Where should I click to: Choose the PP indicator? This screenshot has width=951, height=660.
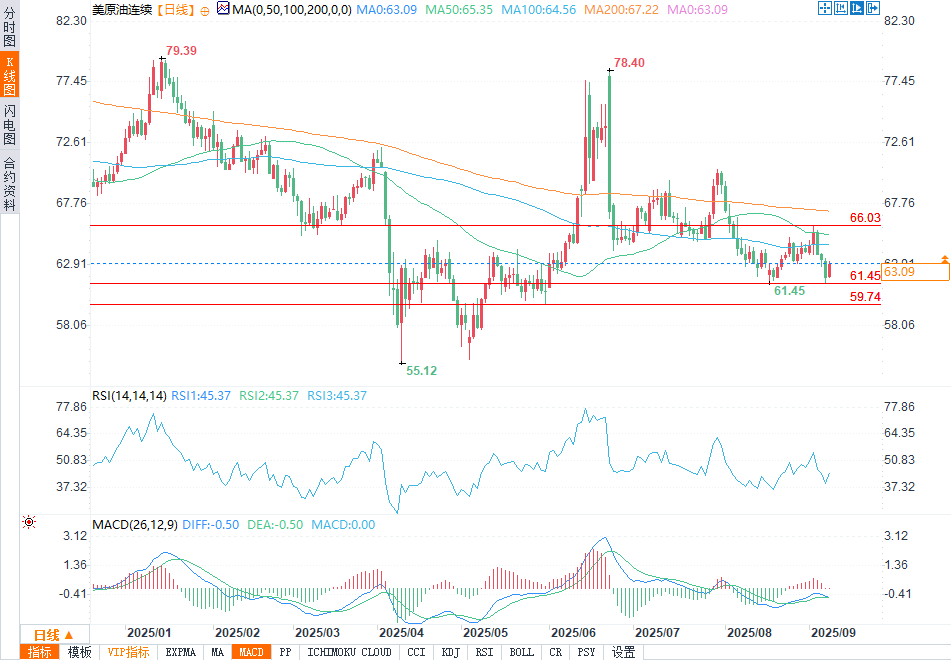(x=285, y=652)
